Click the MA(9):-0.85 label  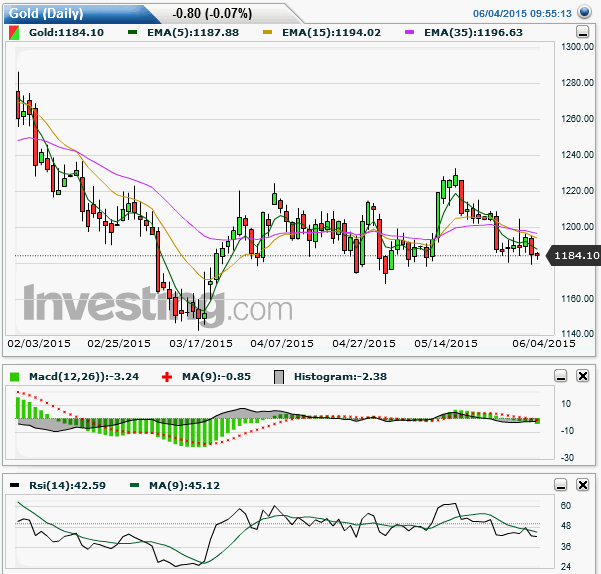216,377
